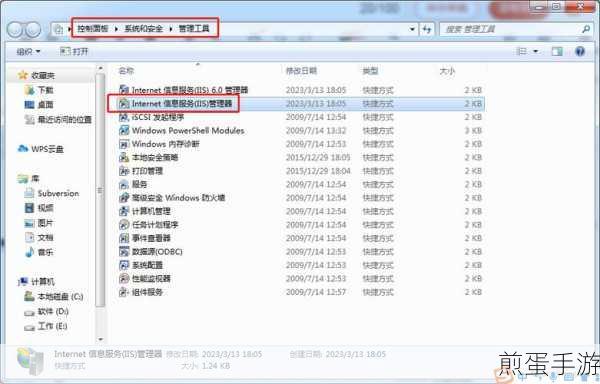Click iSCSI 发起程序 icon

124,117
